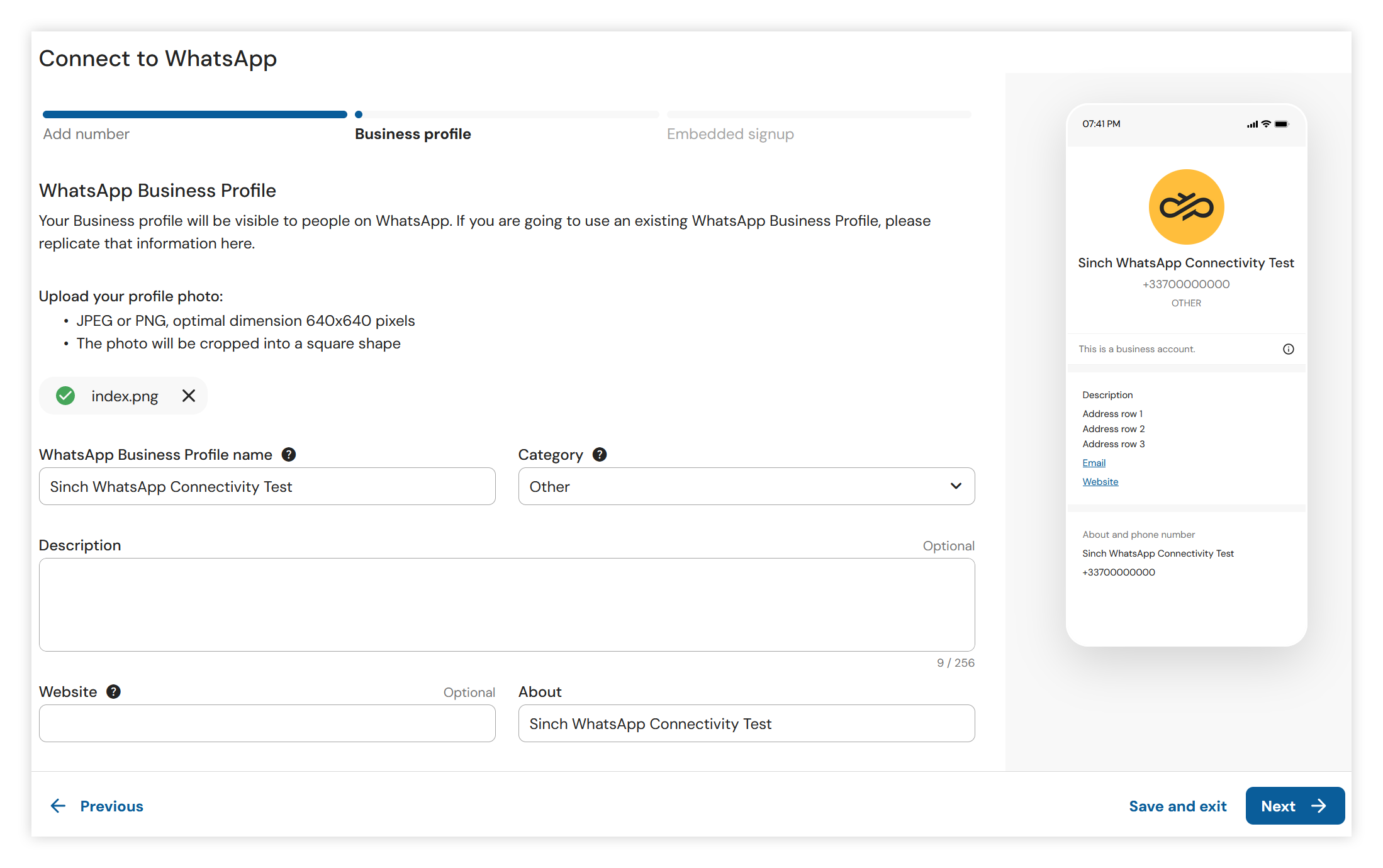The height and width of the screenshot is (868, 1383).
Task: Jump to the Embedded signup step
Action: tap(731, 134)
